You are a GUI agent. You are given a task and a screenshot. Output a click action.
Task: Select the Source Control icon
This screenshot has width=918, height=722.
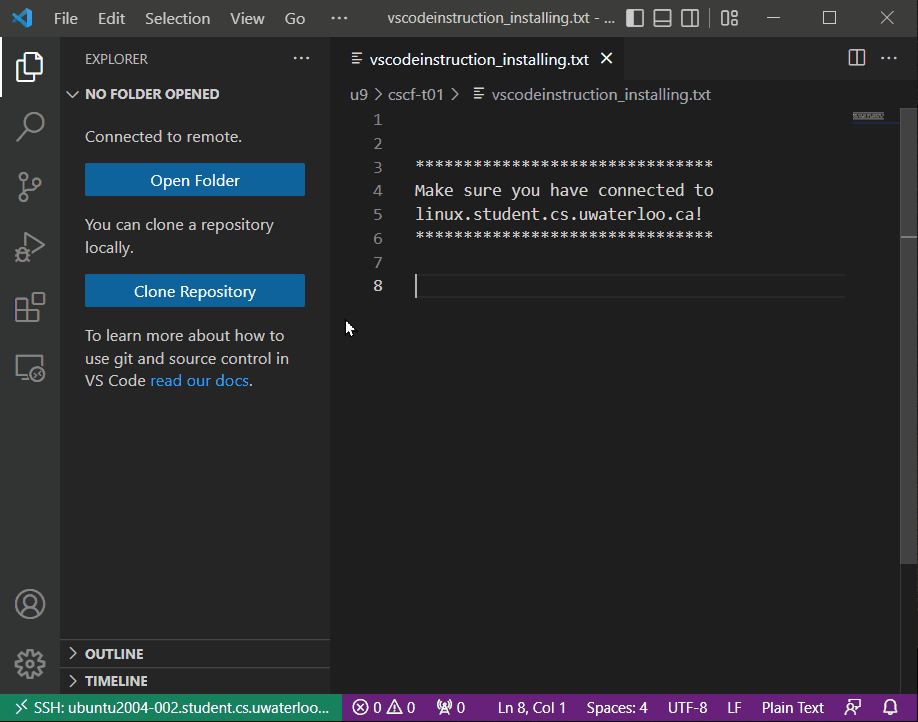point(29,186)
